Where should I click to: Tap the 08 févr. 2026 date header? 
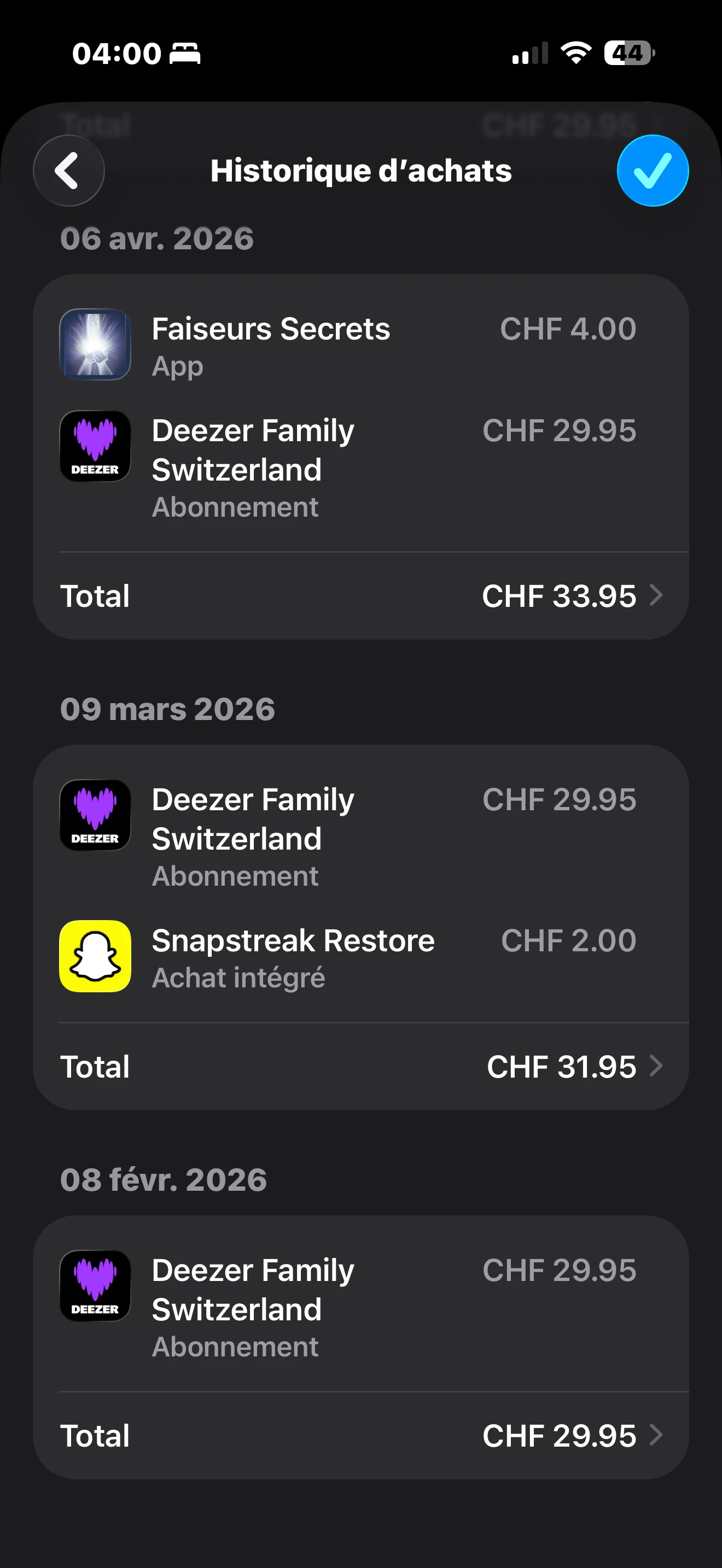(x=163, y=1180)
